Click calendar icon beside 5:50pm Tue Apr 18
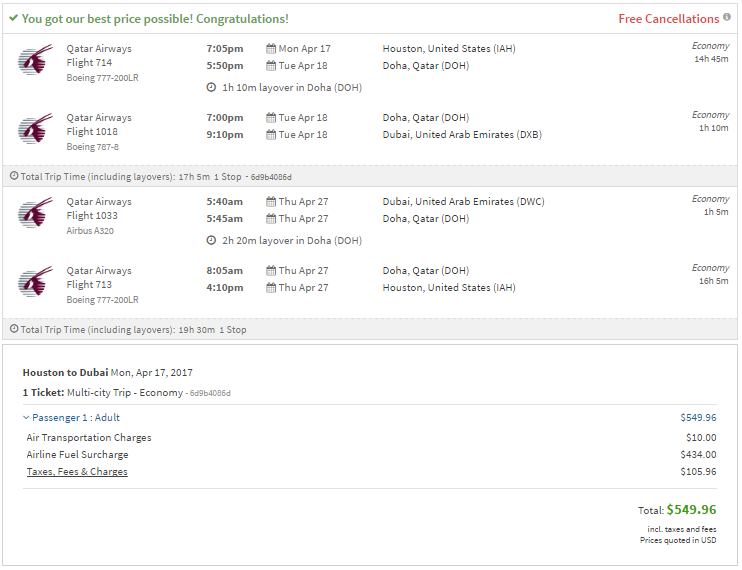This screenshot has height=570, width=742. pos(271,65)
